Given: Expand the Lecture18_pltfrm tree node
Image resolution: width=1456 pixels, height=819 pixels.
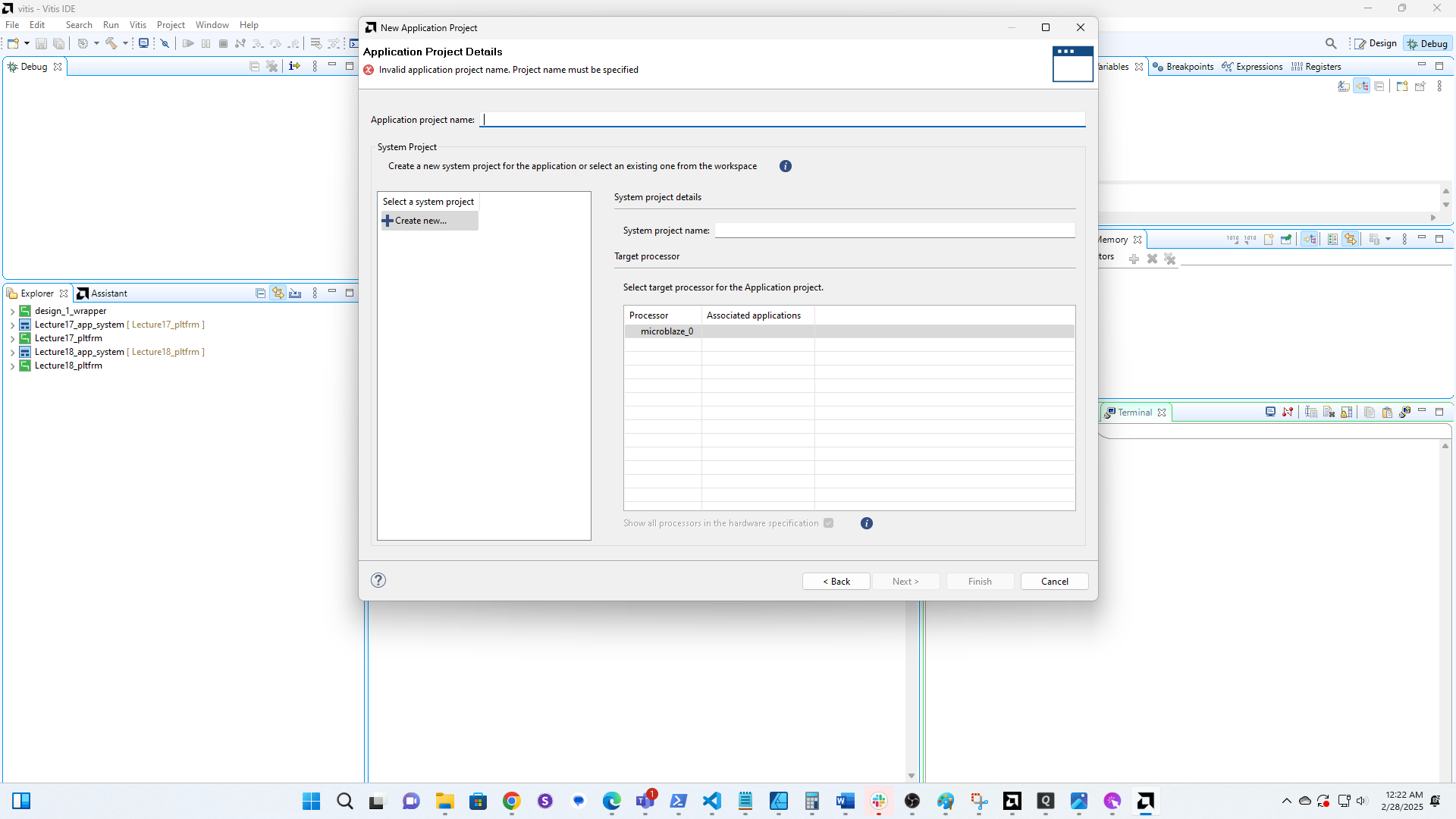Looking at the screenshot, I should pyautogui.click(x=12, y=366).
